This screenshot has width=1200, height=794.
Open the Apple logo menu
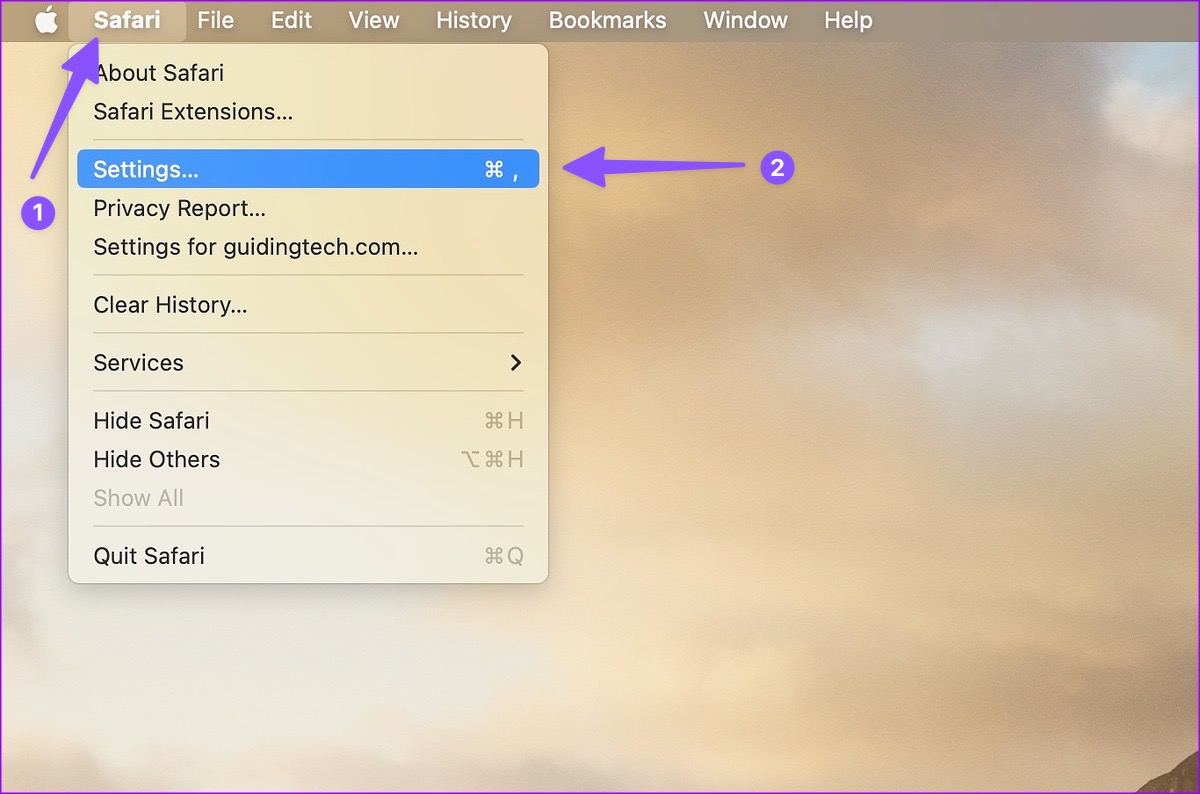click(x=46, y=20)
